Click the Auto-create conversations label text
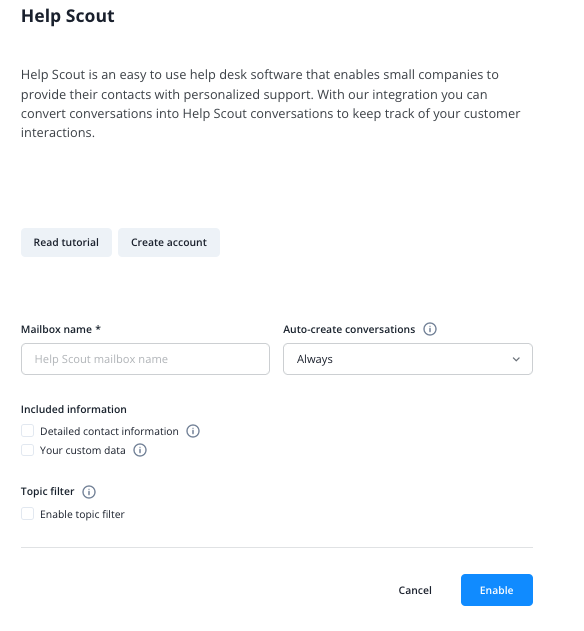This screenshot has width=584, height=631. click(x=349, y=329)
